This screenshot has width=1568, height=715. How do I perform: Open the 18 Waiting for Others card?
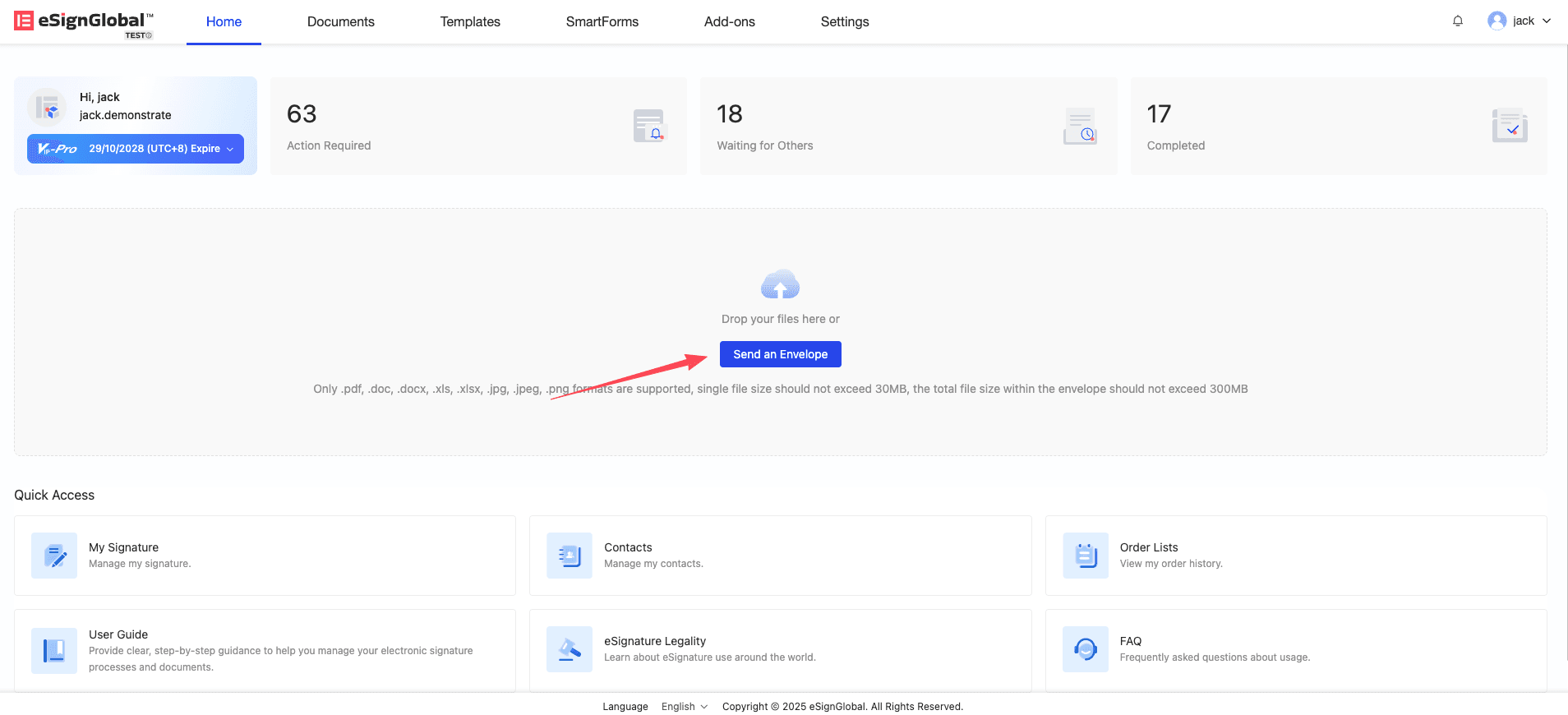coord(908,127)
